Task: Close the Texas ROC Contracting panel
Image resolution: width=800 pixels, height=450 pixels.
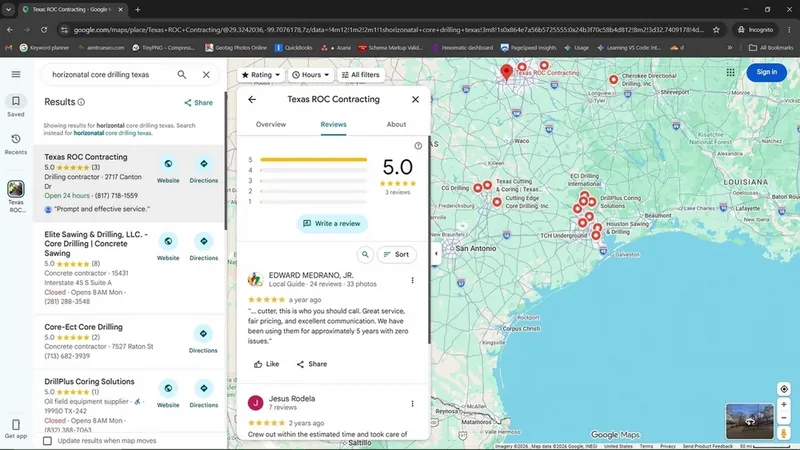Action: tap(415, 99)
